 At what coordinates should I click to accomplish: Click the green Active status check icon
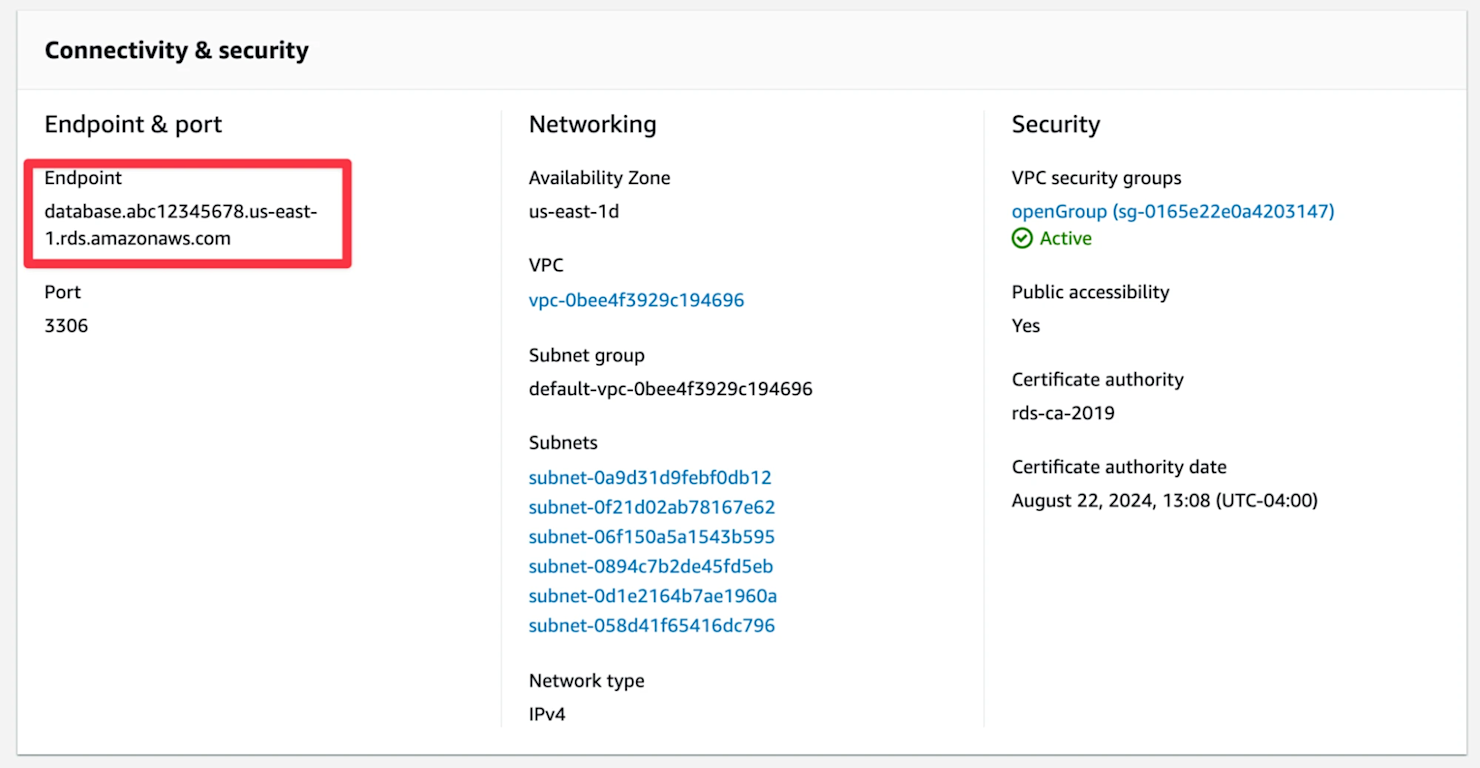(1022, 238)
